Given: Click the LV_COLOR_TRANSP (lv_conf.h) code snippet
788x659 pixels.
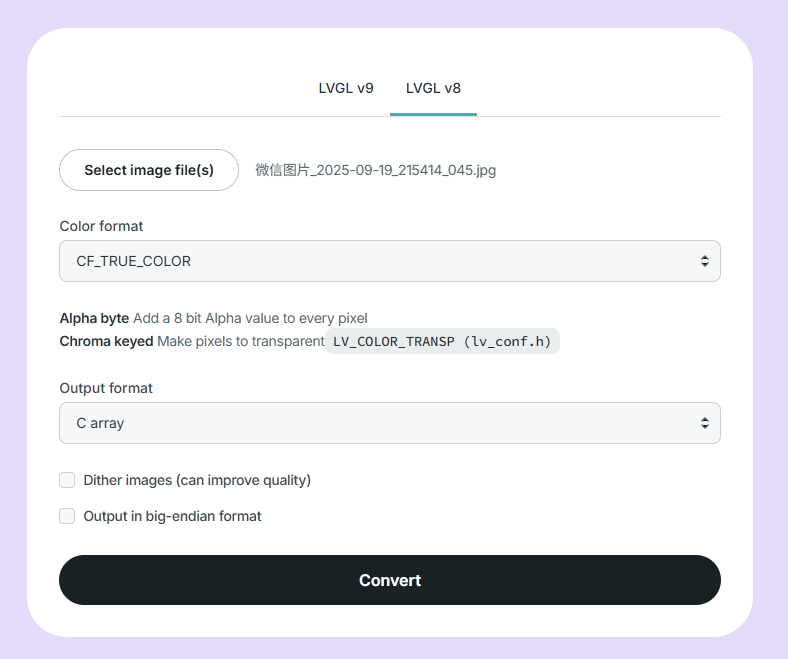Looking at the screenshot, I should click(442, 341).
